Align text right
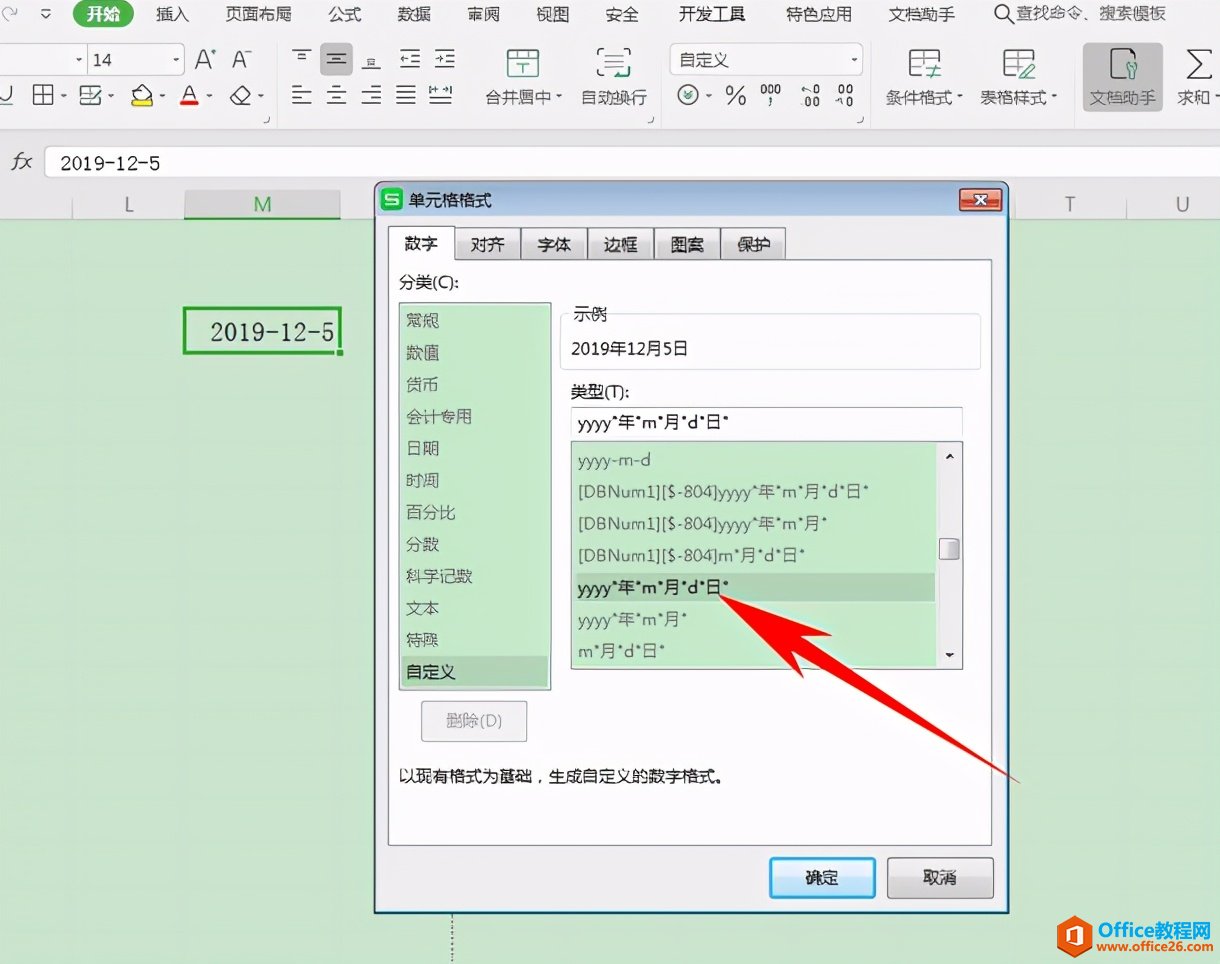This screenshot has height=964, width=1220. (371, 96)
